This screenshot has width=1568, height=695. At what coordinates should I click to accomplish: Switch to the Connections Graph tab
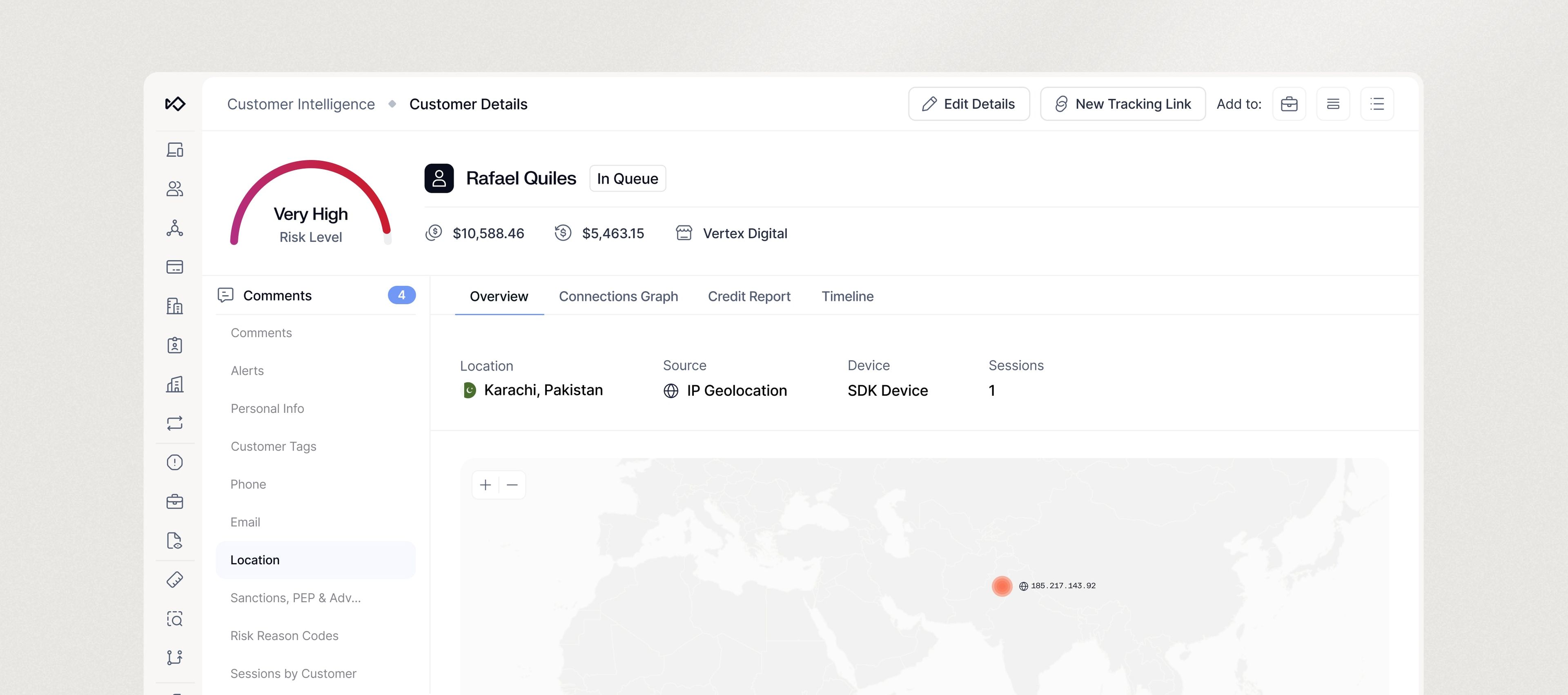click(618, 296)
